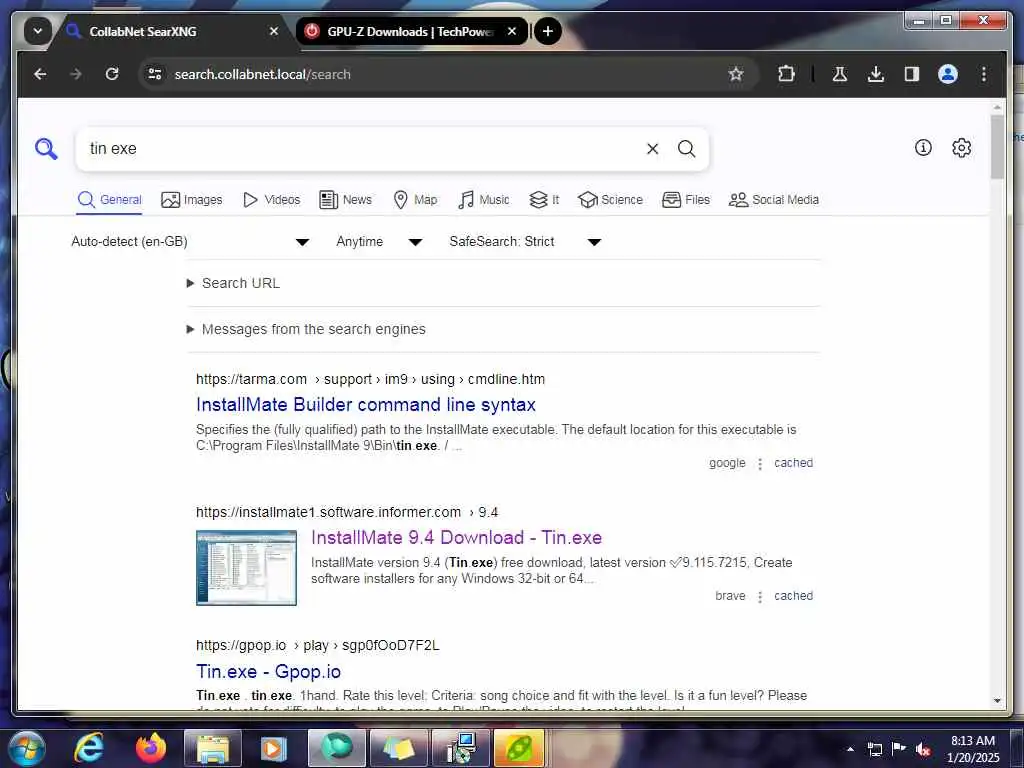This screenshot has width=1024, height=768.
Task: Select the General category tab
Action: 109,200
